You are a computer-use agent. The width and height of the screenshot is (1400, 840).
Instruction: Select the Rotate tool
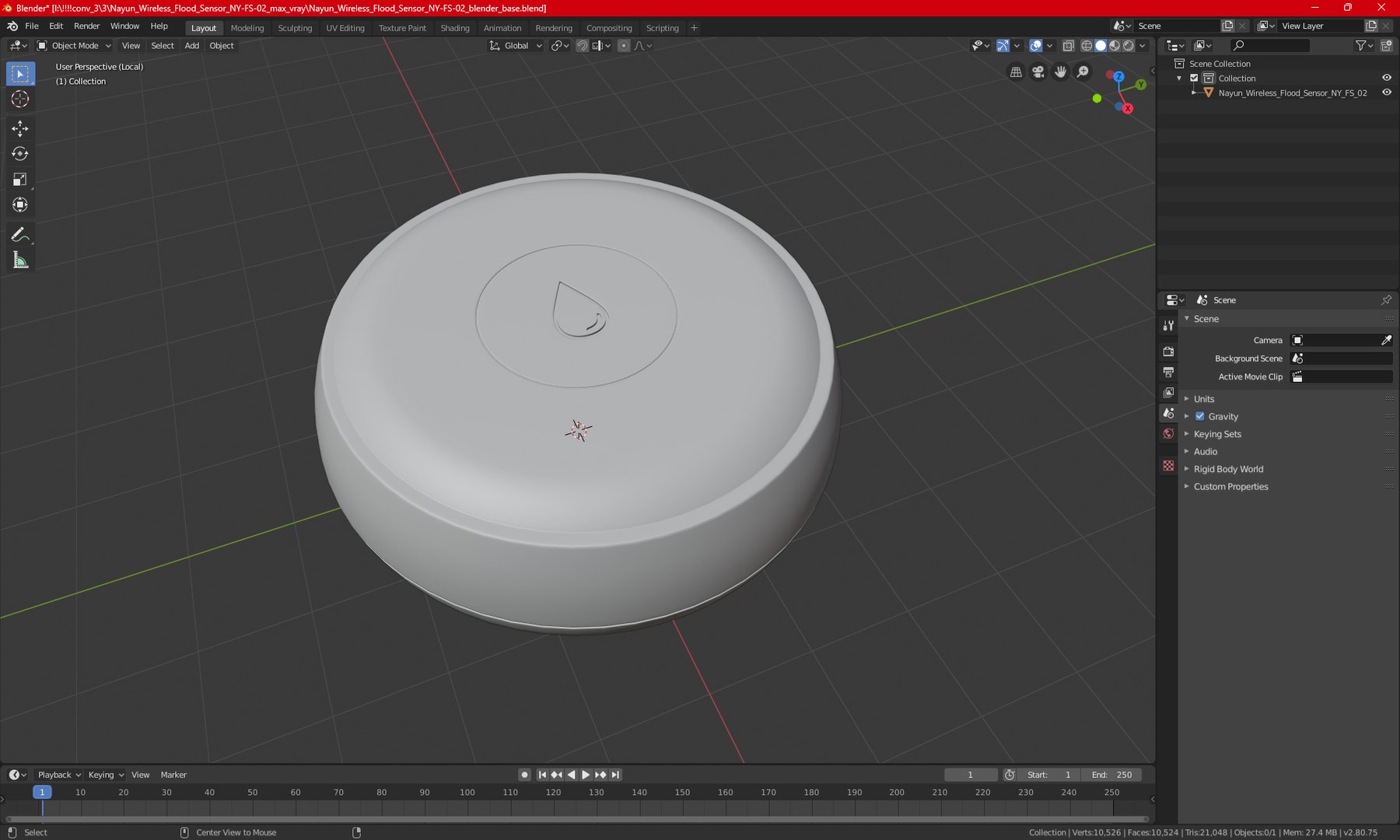click(x=20, y=154)
